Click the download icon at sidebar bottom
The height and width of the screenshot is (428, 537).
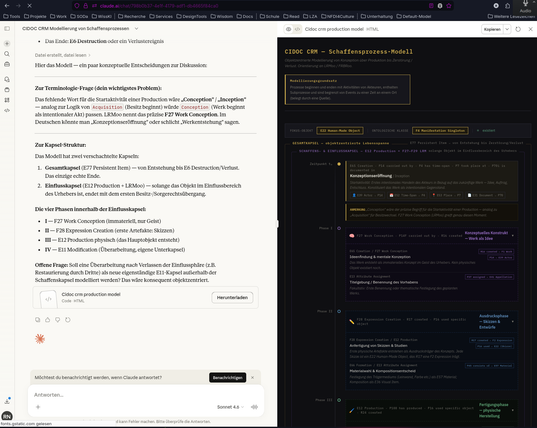pos(7,401)
